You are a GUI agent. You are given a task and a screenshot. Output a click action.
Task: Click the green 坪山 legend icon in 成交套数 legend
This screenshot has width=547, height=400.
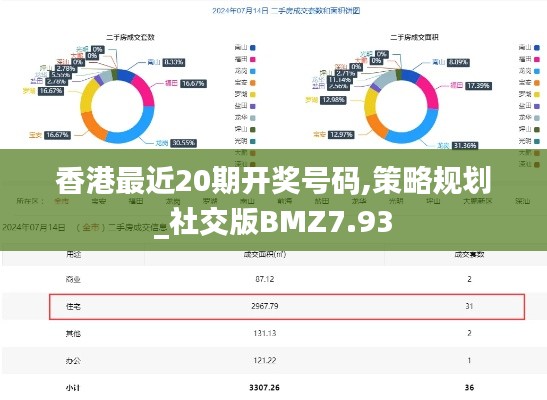point(253,129)
